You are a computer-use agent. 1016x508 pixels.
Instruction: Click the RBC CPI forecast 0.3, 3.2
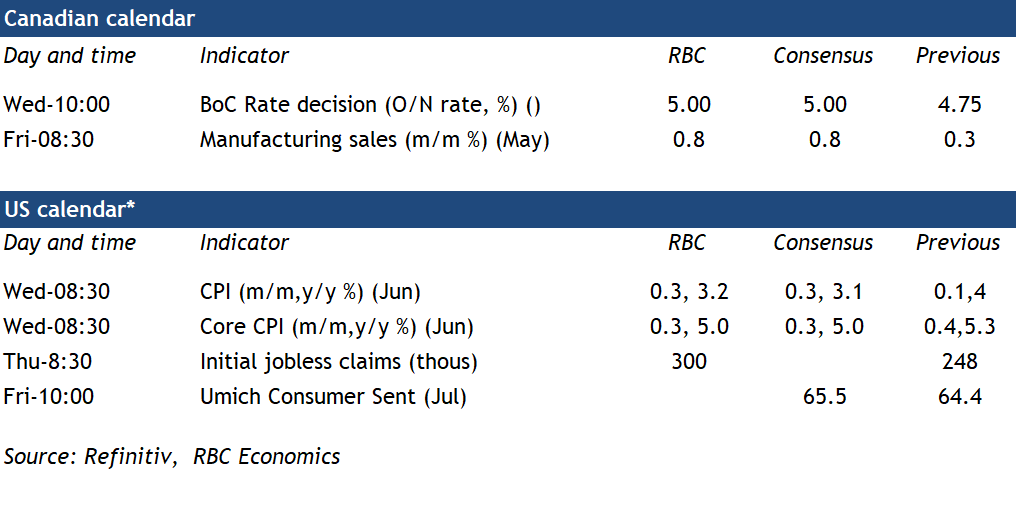coord(689,292)
